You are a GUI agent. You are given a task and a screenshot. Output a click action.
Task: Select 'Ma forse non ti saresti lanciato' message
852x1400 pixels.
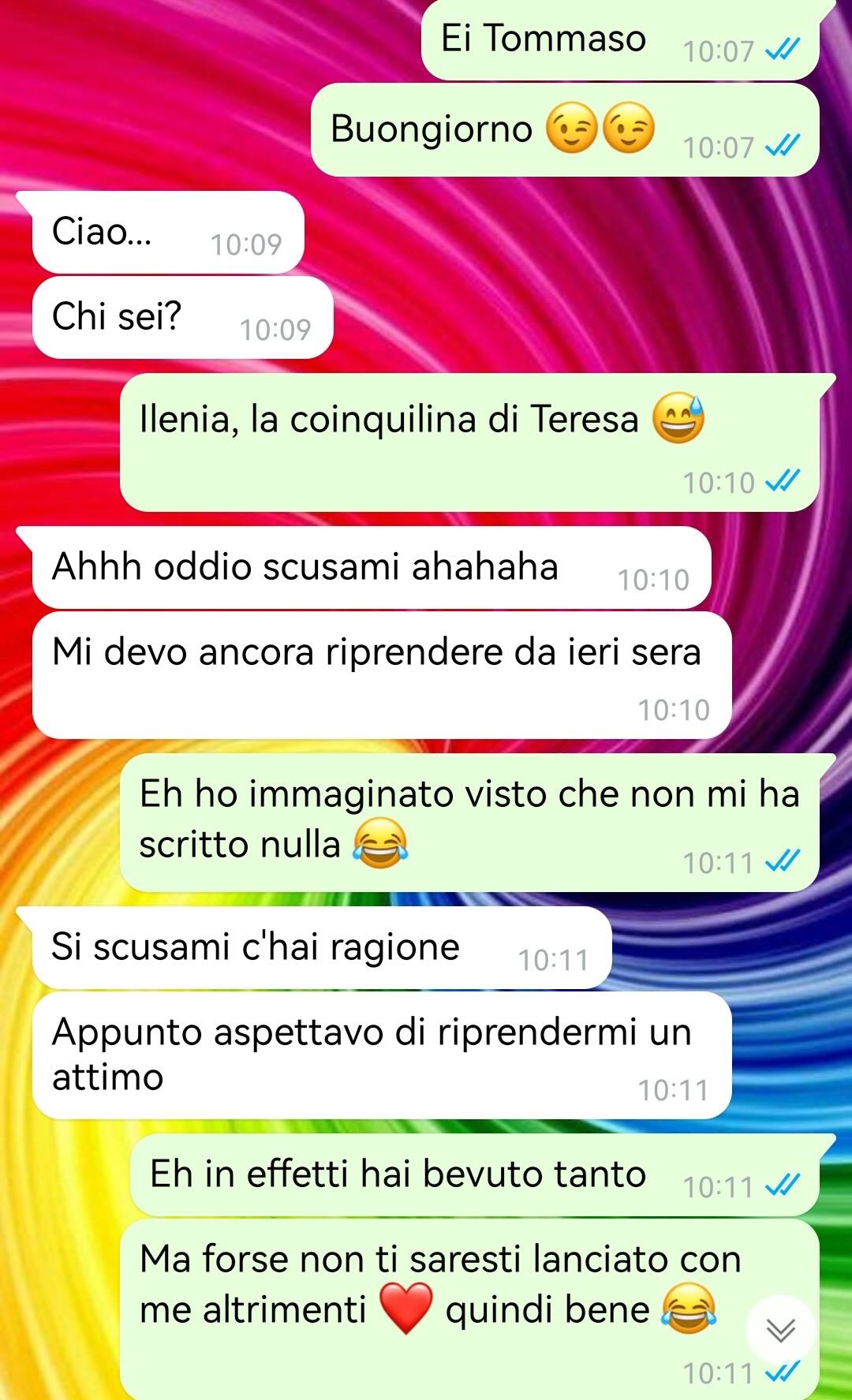pyautogui.click(x=469, y=1309)
